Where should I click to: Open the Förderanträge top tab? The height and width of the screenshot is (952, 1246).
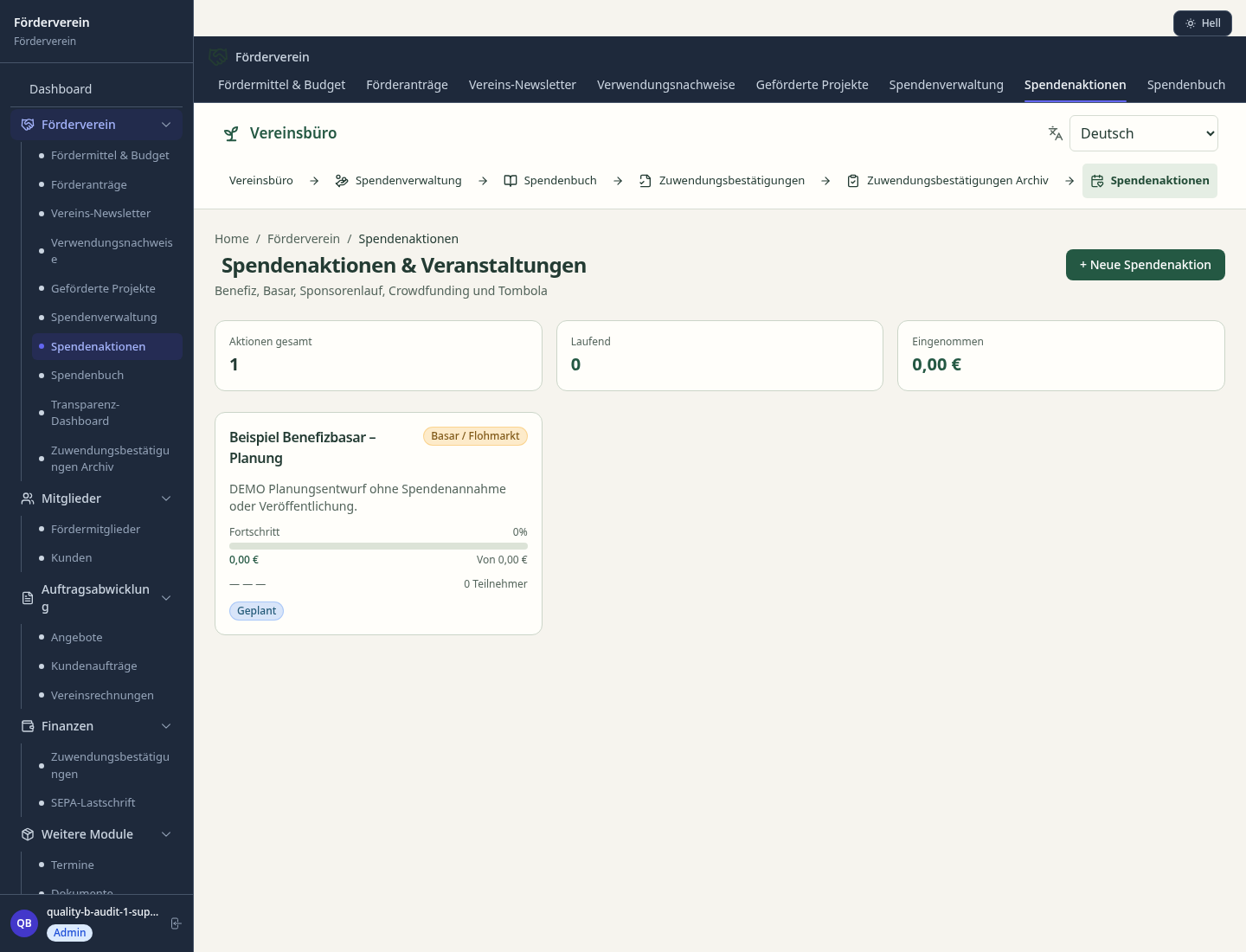(407, 85)
